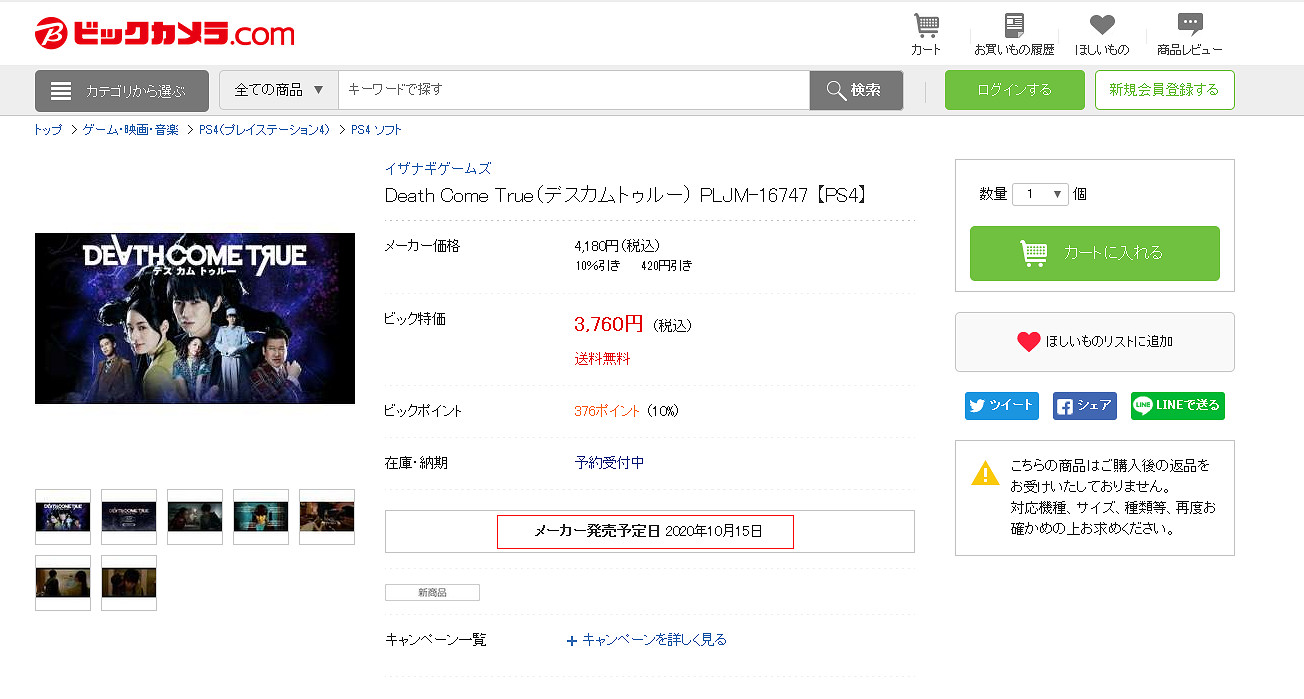
Task: Go to PS4 software breadcrumb link
Action: [376, 130]
